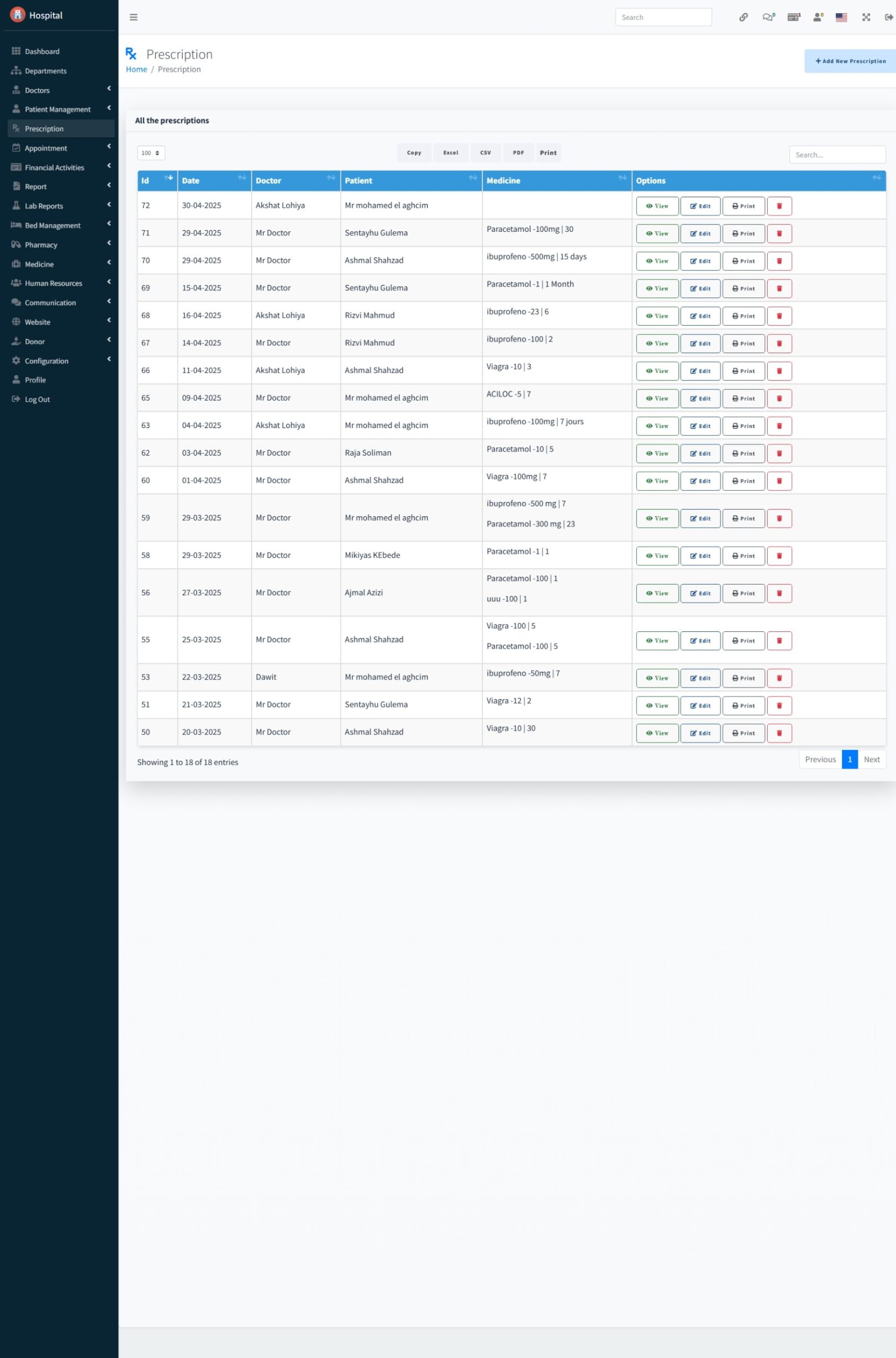This screenshot has height=1358, width=896.
Task: Click the sign-out icon in top bar
Action: click(889, 17)
